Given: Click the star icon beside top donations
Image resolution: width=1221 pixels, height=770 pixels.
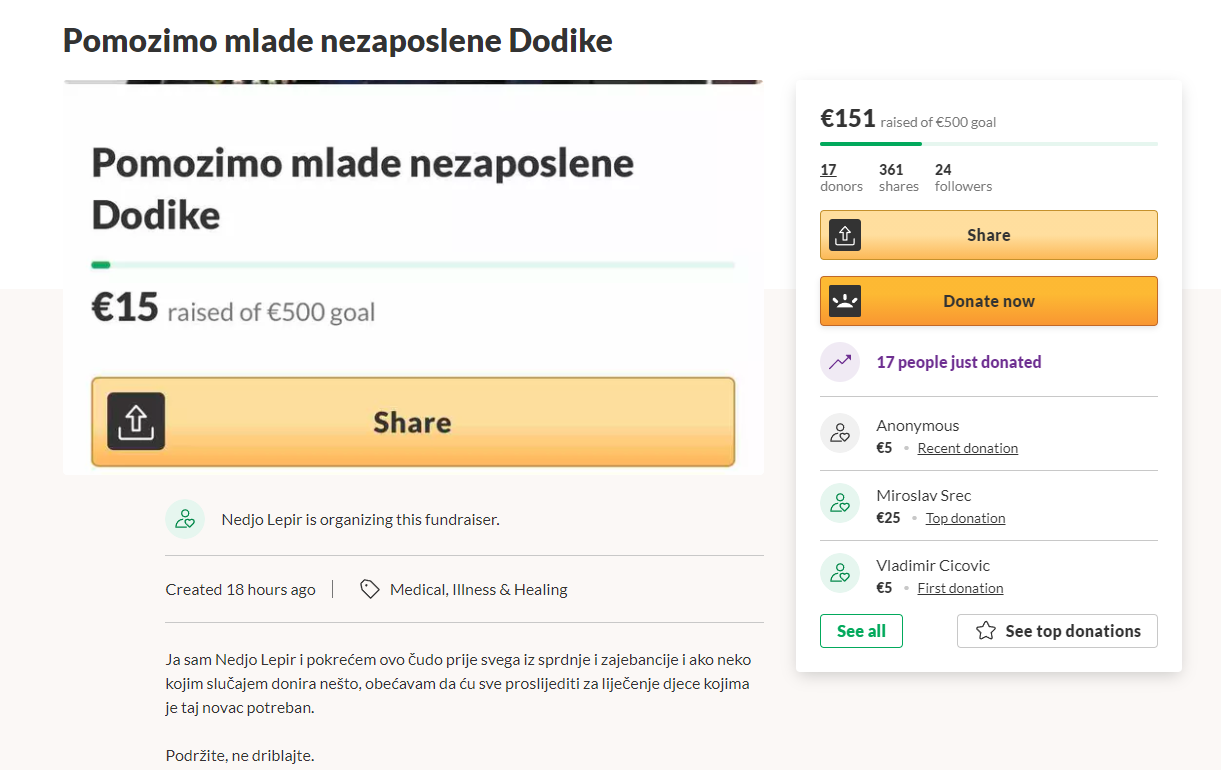Looking at the screenshot, I should tap(986, 631).
